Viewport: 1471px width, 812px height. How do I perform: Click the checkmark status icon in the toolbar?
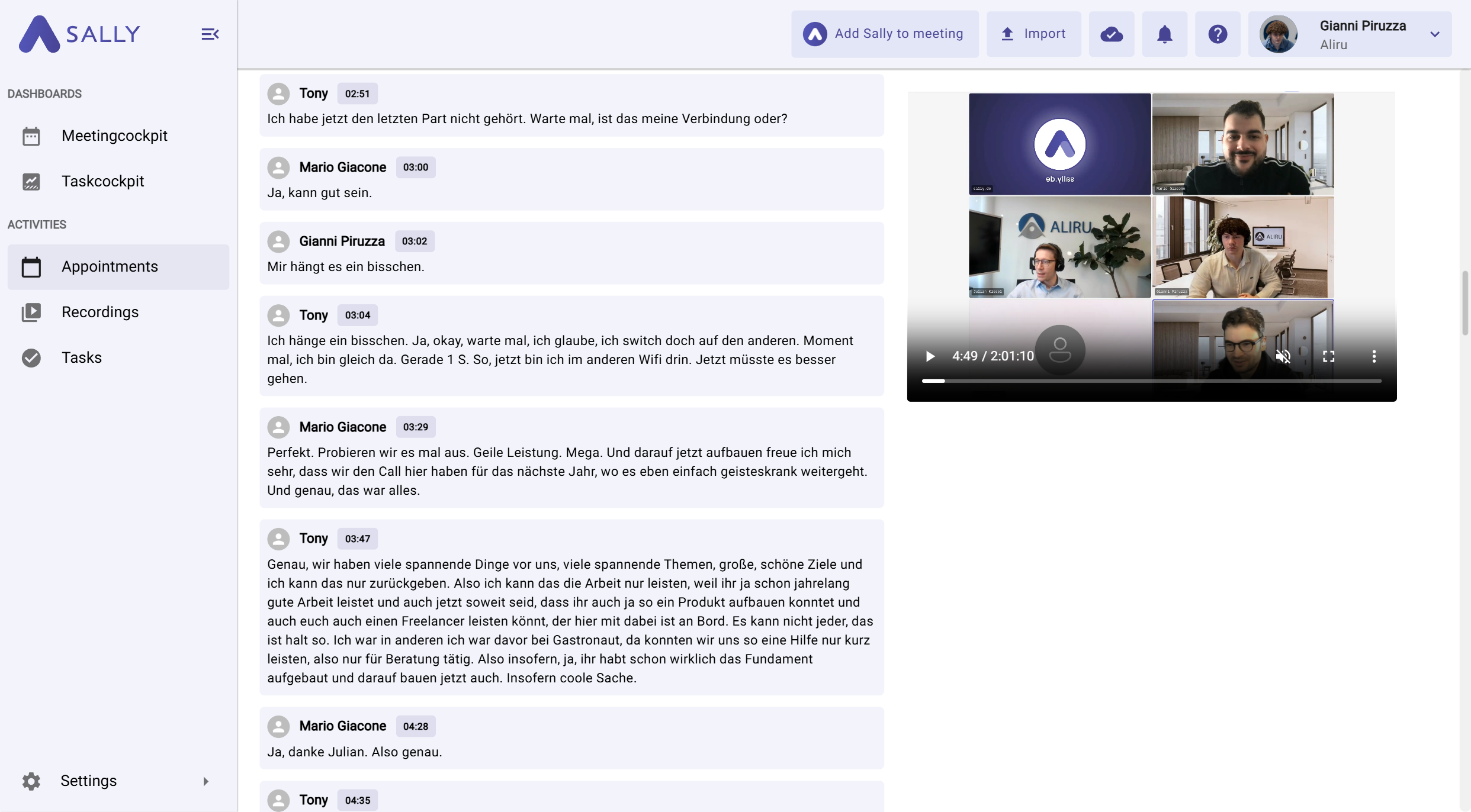(1112, 34)
